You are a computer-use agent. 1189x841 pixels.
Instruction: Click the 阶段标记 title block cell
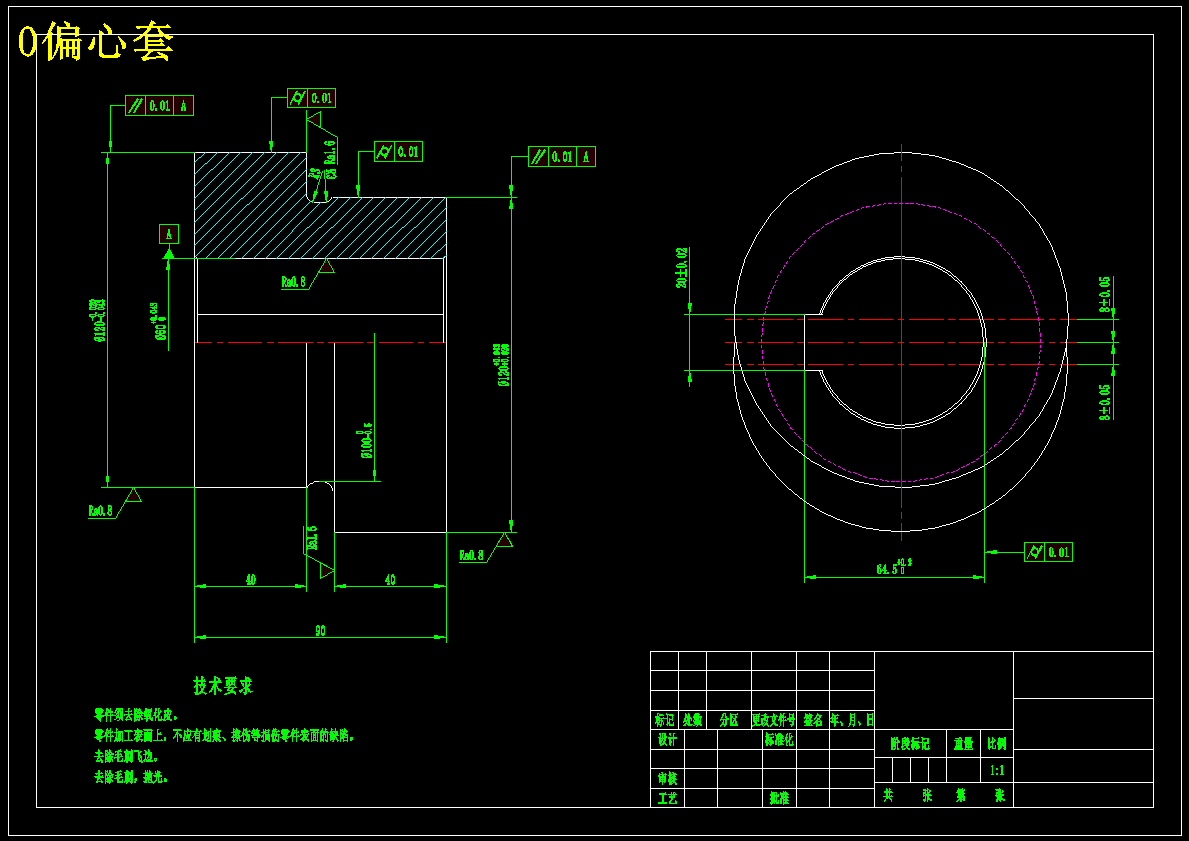(910, 745)
